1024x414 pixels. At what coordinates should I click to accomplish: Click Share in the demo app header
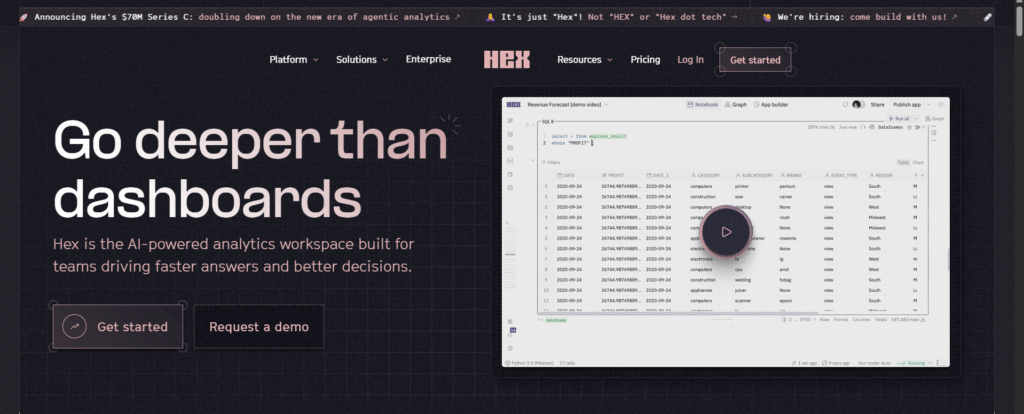[x=877, y=104]
